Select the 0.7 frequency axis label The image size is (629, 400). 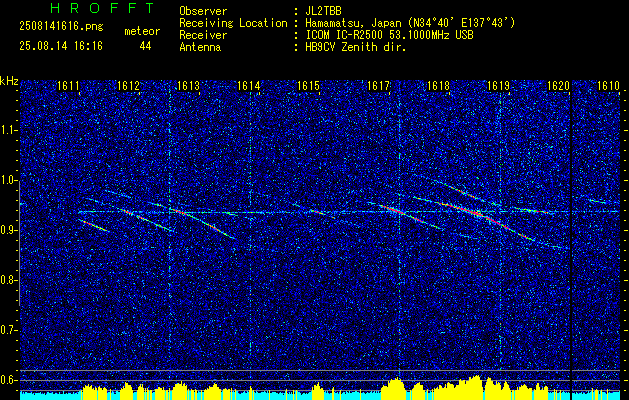pyautogui.click(x=9, y=329)
